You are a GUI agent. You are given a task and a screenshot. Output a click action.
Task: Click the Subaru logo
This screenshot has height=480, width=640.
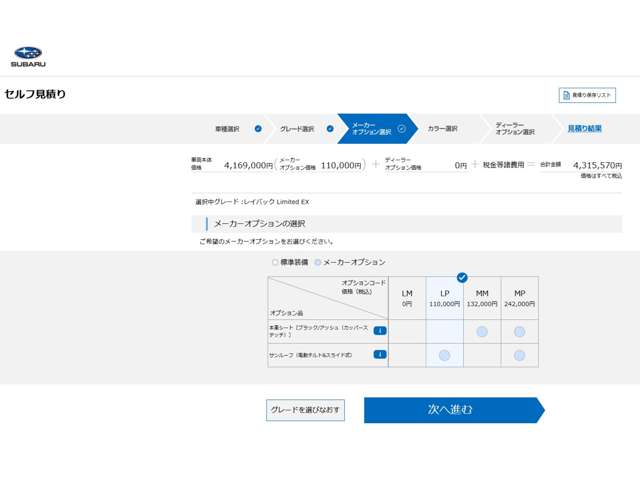click(x=28, y=57)
